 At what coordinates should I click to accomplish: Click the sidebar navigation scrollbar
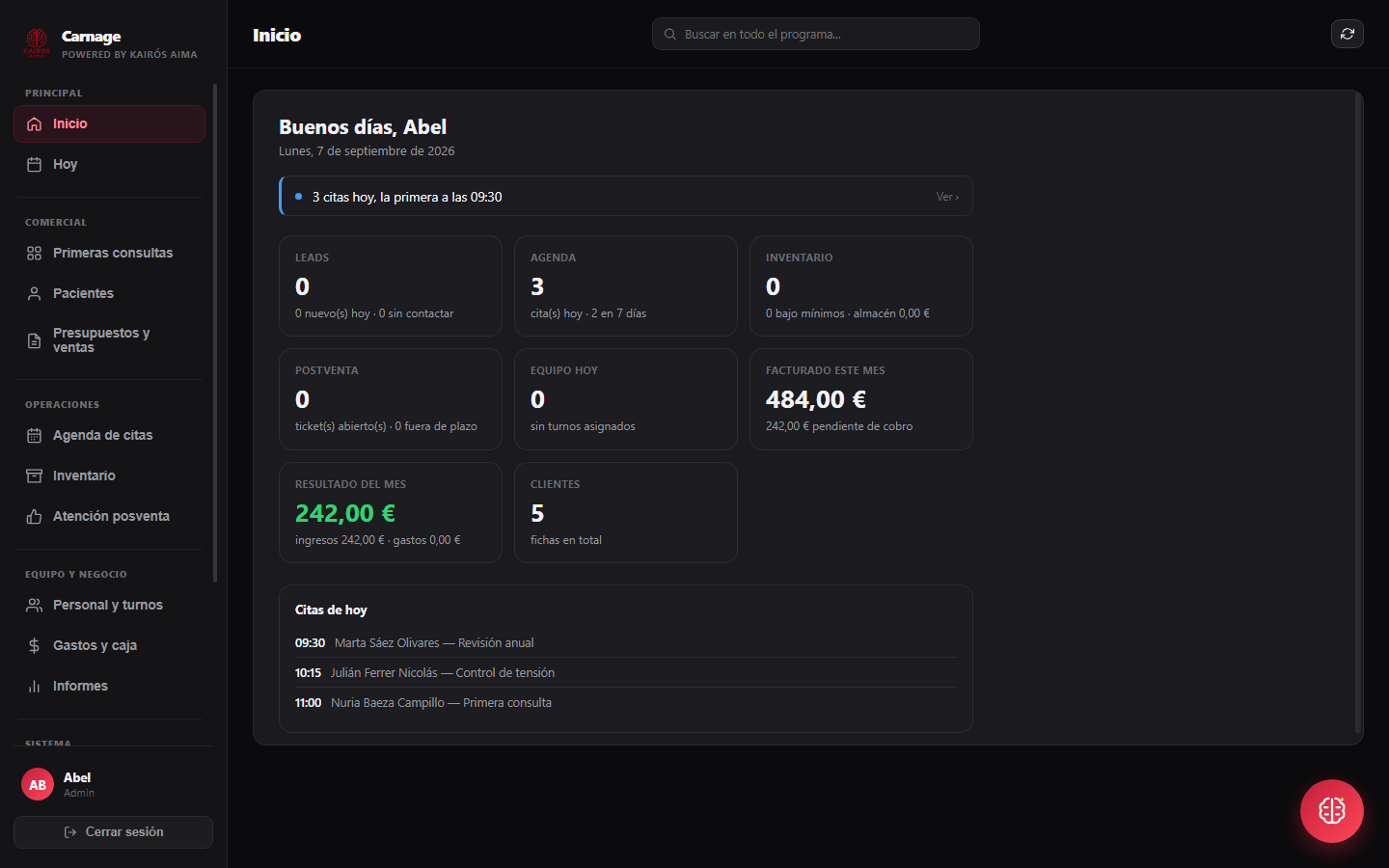click(x=215, y=334)
